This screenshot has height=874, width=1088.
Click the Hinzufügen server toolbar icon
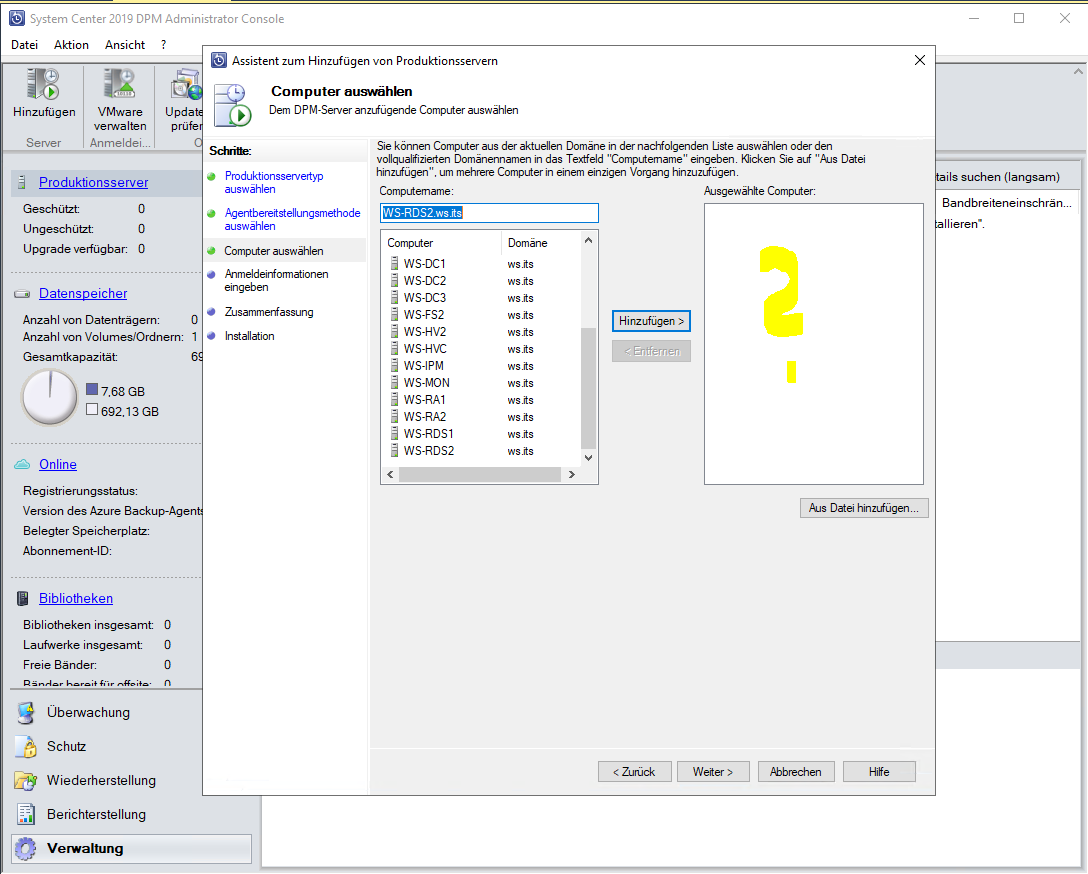pos(43,84)
